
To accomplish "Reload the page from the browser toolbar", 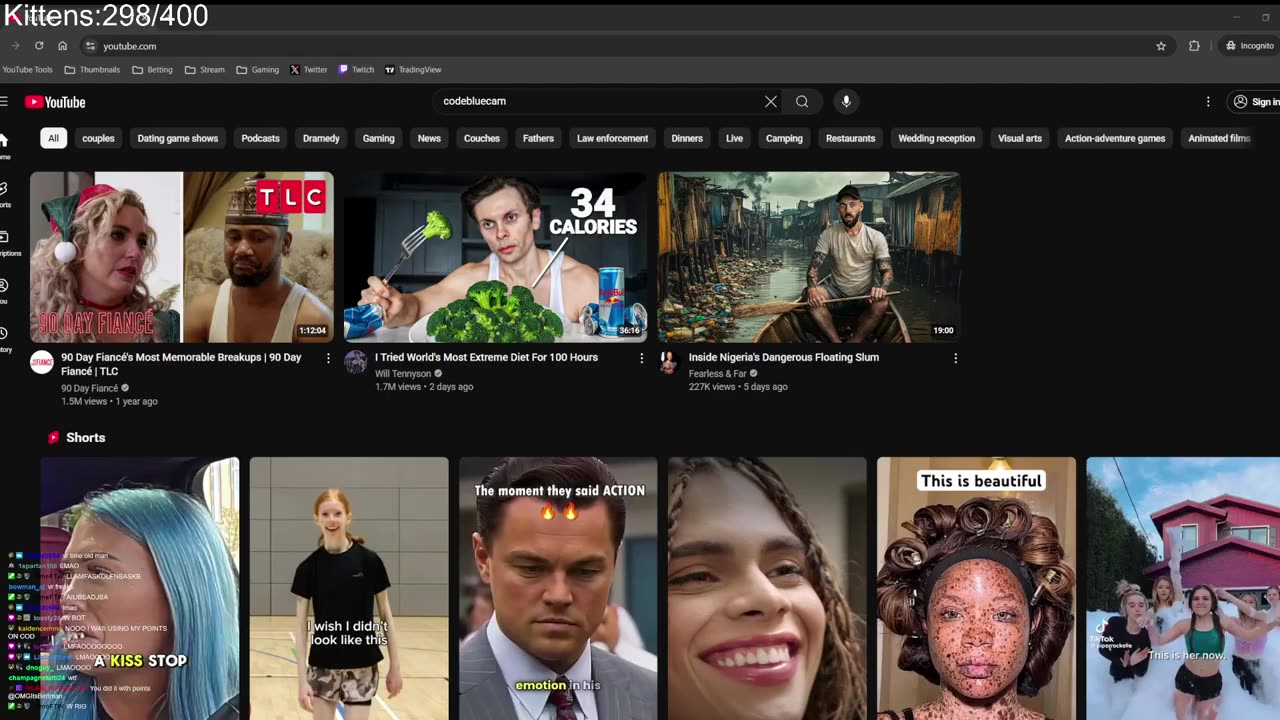I will coord(39,46).
